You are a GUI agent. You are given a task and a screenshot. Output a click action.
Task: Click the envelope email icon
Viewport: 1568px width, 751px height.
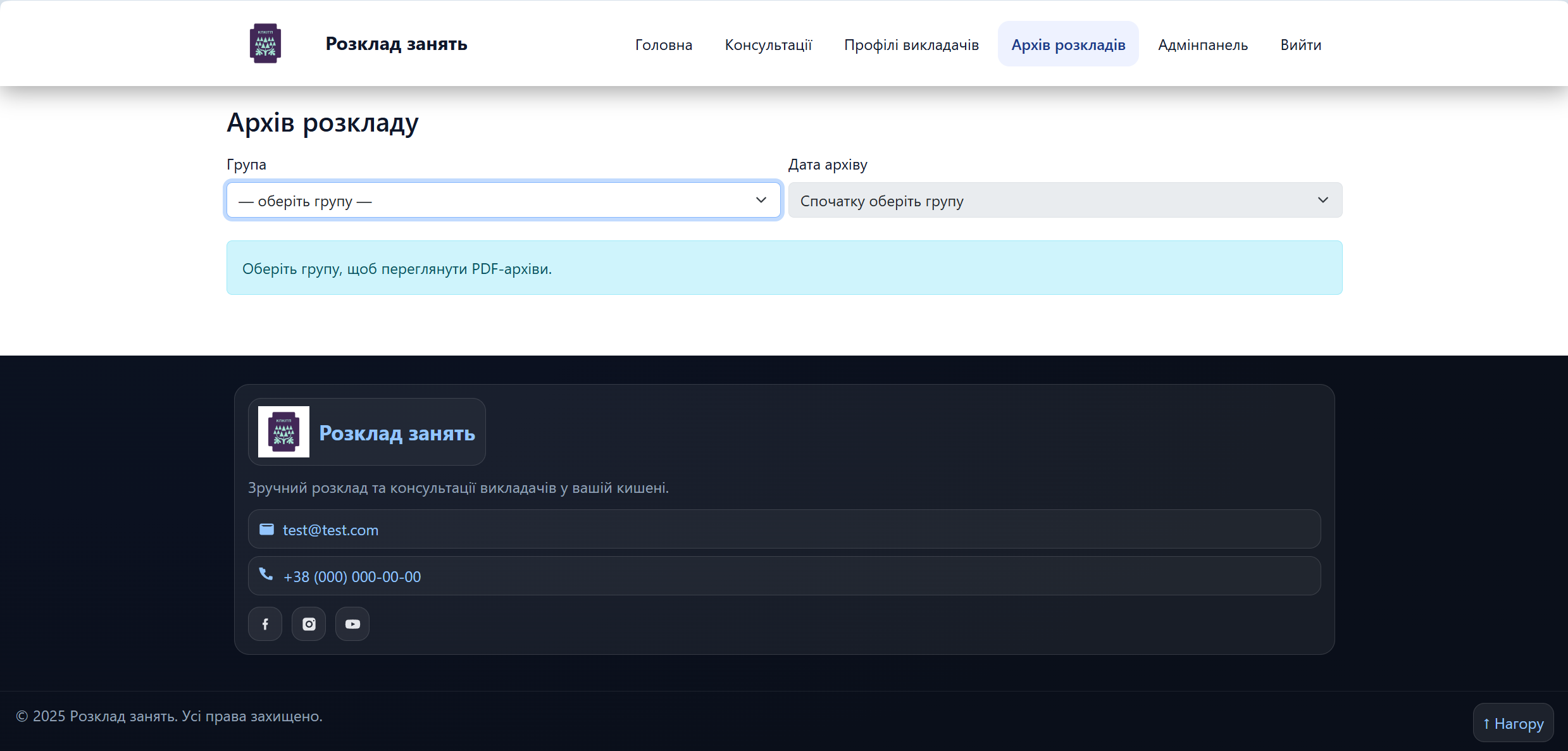[267, 529]
